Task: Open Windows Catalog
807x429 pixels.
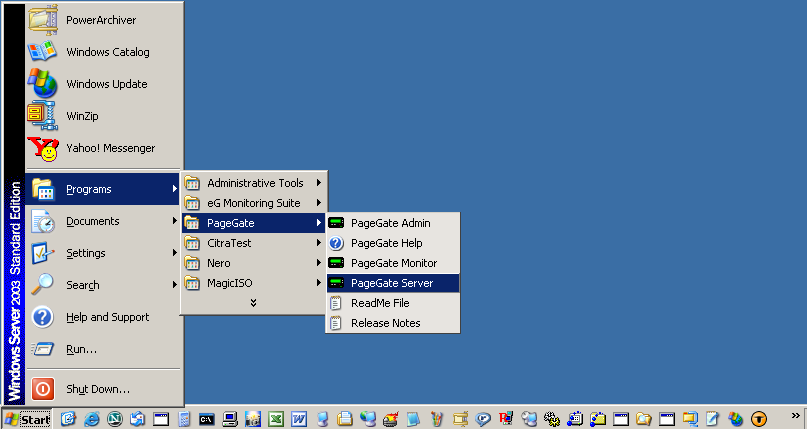Action: point(103,52)
